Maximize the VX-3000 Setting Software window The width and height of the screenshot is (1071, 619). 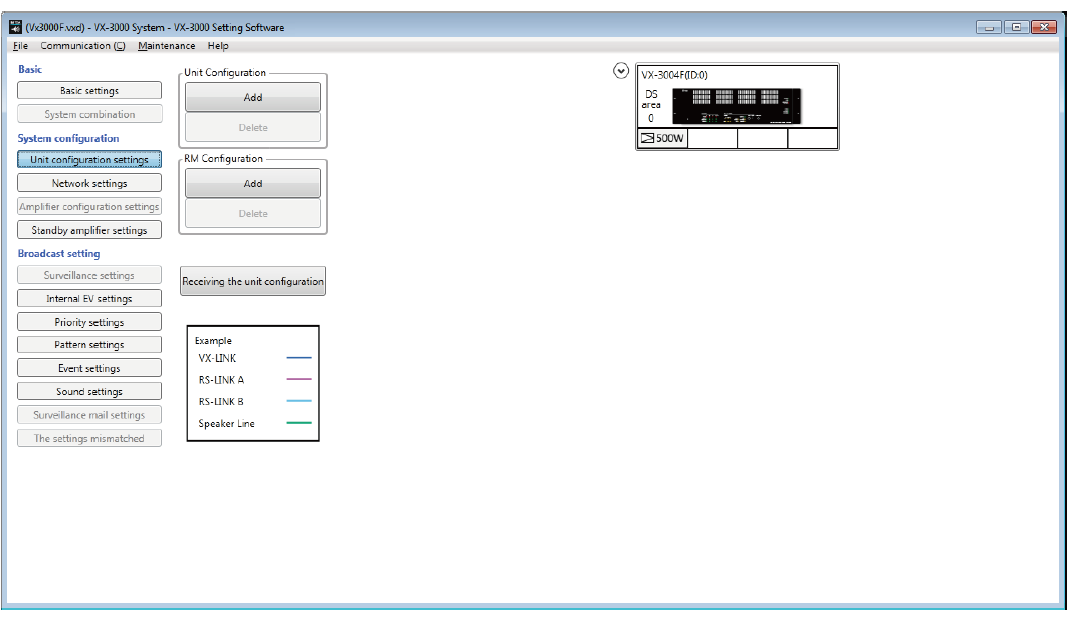point(1016,27)
